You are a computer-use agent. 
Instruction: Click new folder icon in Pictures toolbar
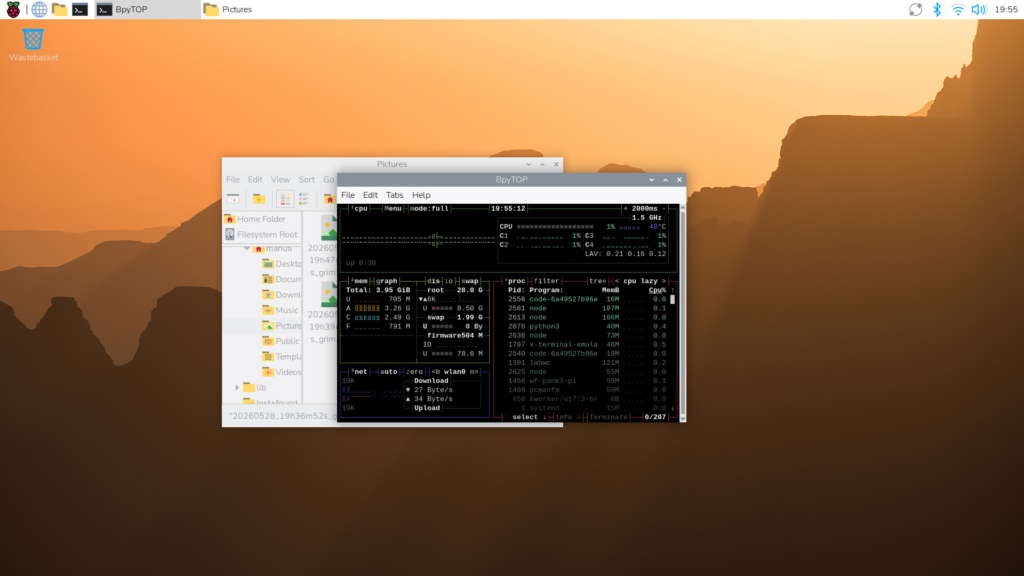coord(259,199)
